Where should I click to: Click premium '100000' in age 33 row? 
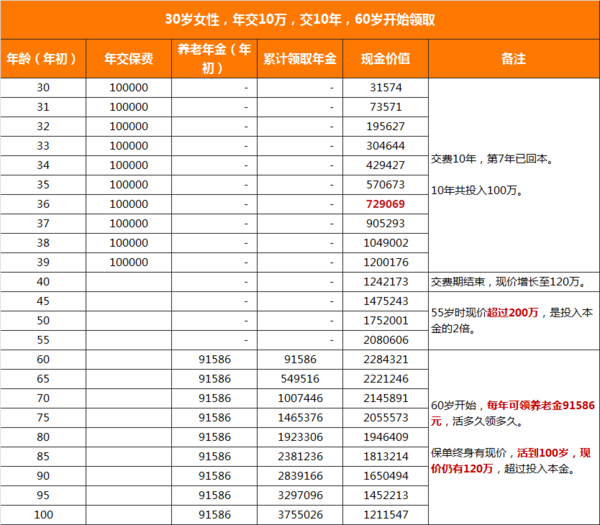click(129, 146)
